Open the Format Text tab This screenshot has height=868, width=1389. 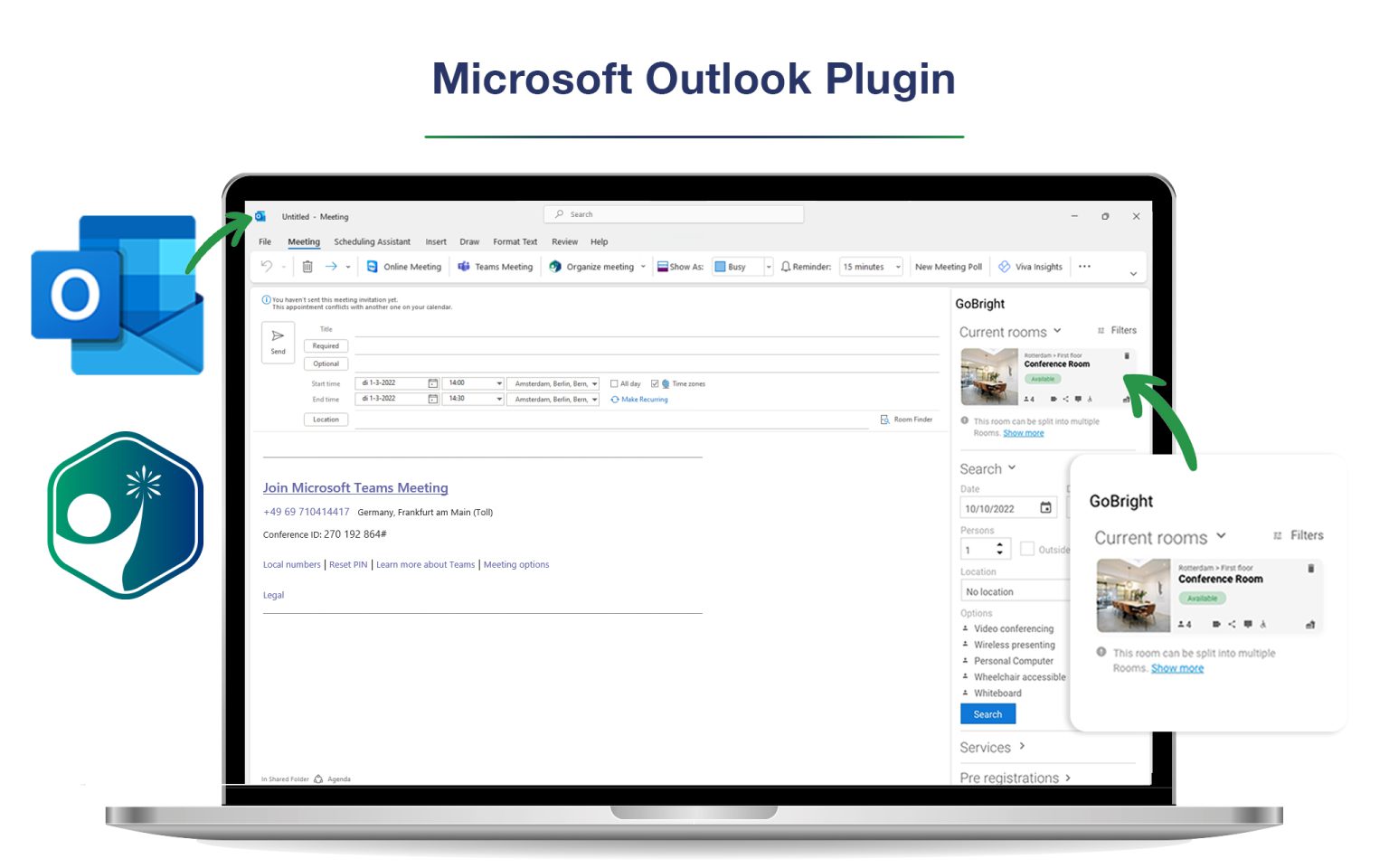[x=515, y=241]
